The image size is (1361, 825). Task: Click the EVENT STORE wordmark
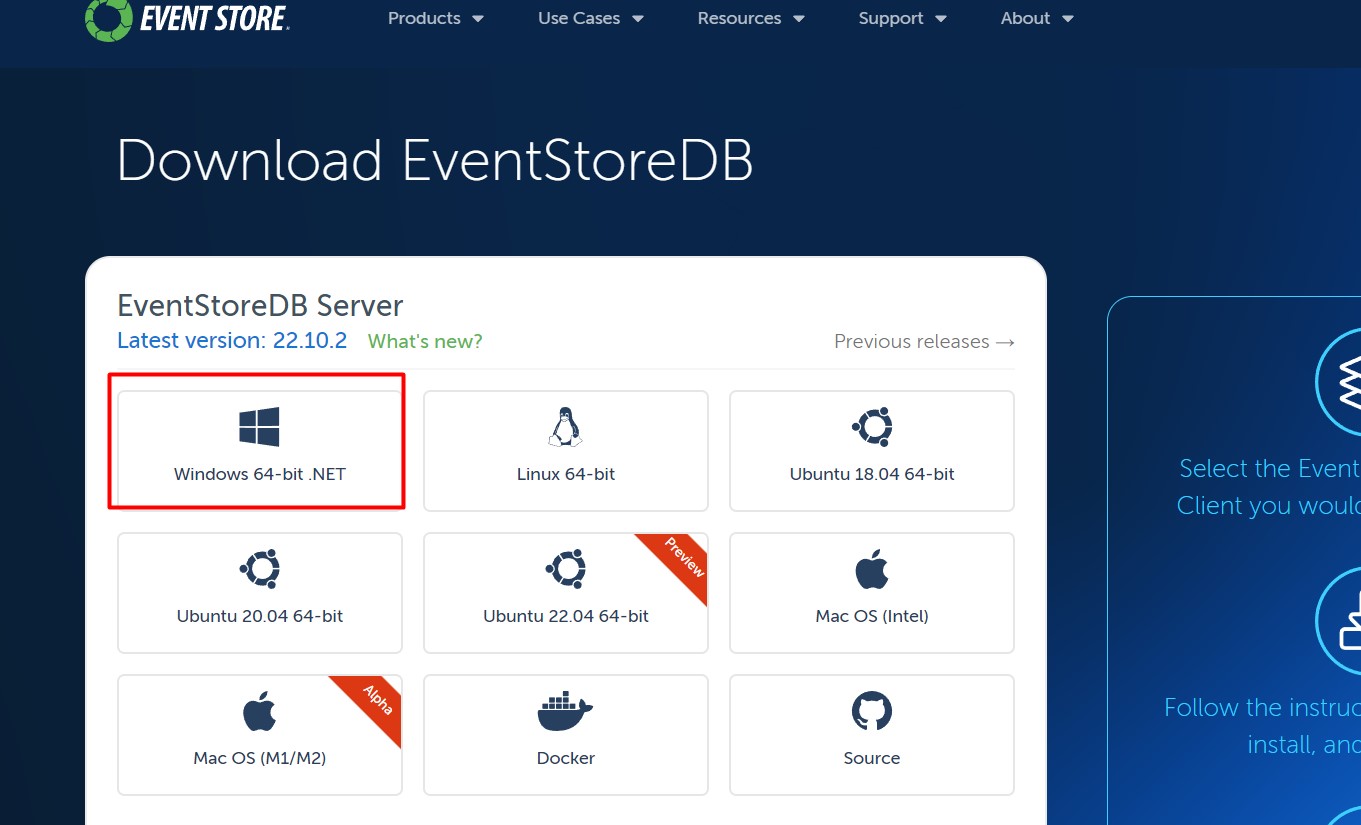[x=214, y=18]
